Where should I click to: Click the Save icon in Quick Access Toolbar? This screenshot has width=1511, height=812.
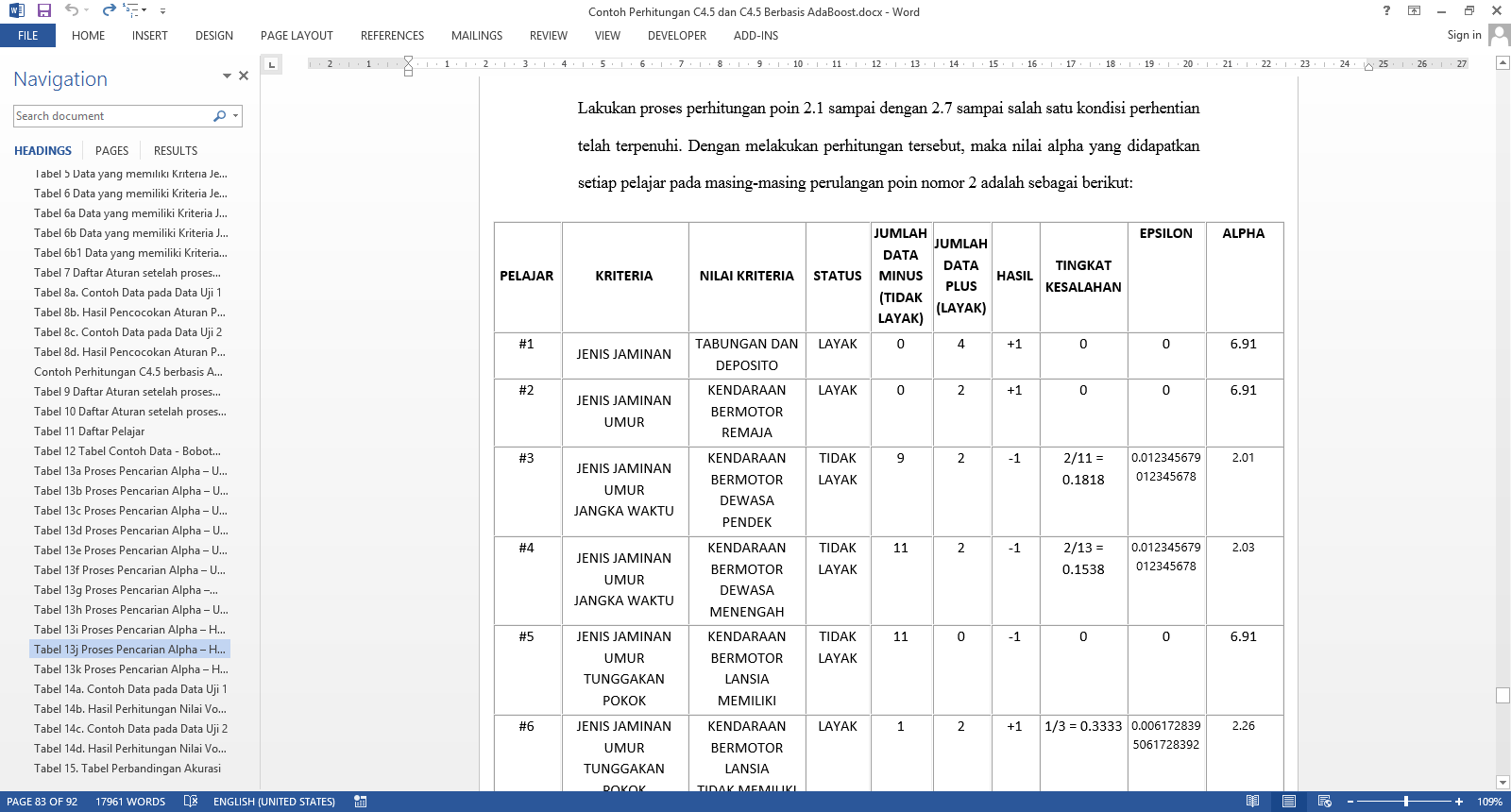click(x=43, y=10)
